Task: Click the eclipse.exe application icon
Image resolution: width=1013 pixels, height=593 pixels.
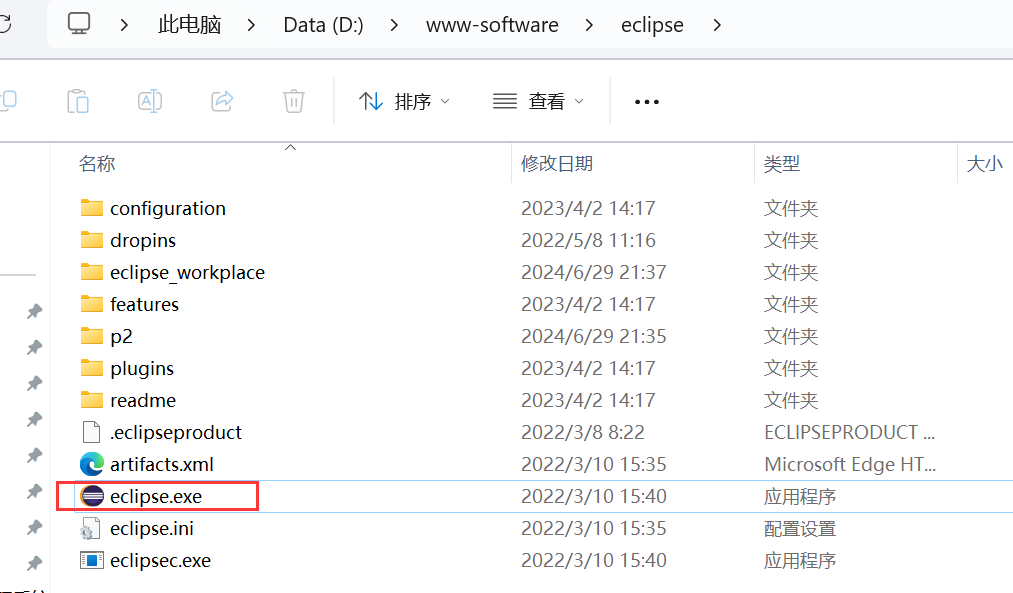Action: [x=92, y=496]
